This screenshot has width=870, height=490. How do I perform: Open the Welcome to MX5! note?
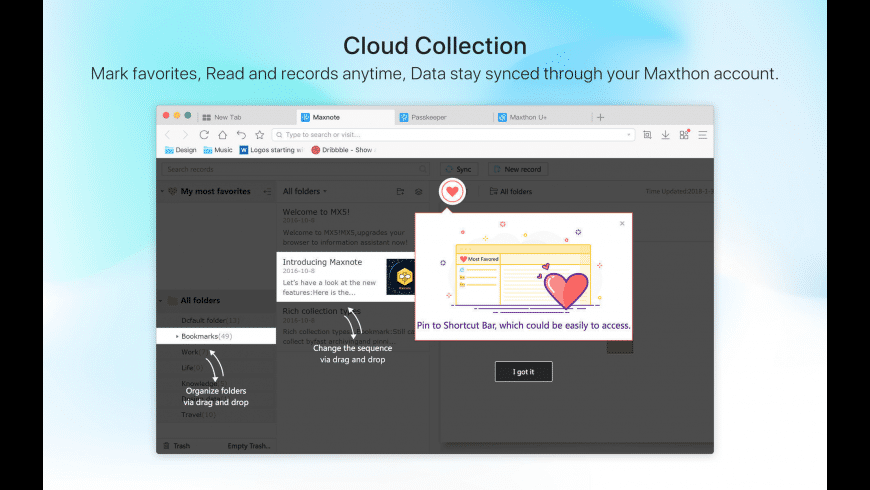tap(346, 227)
